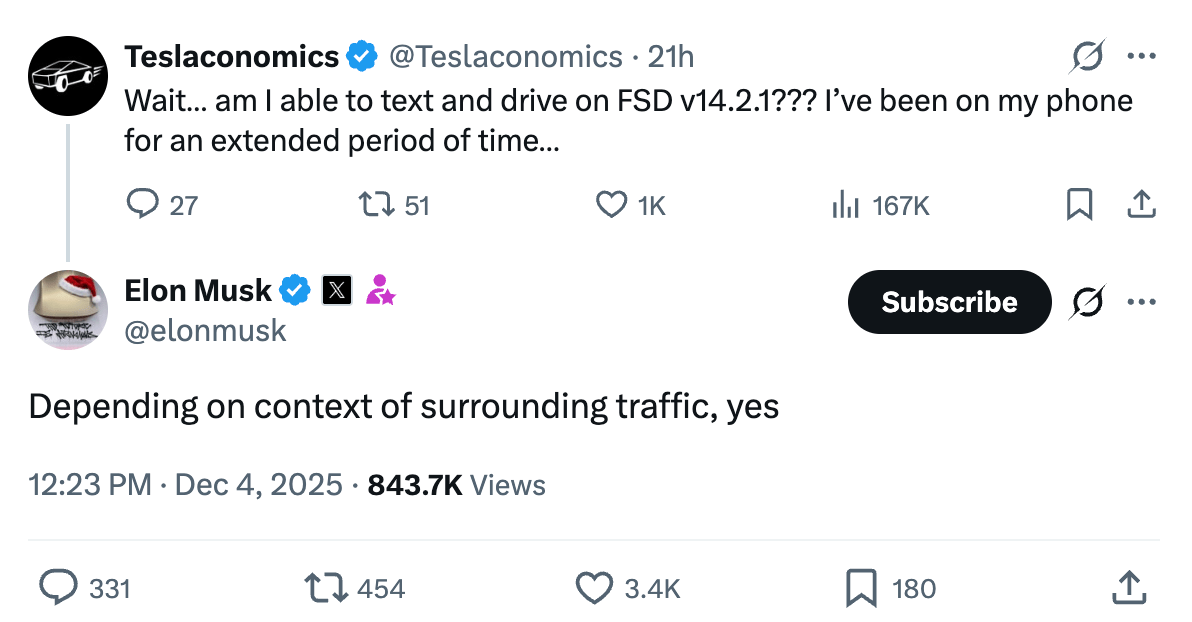The height and width of the screenshot is (622, 1192).
Task: Like Elon Musk's reply
Action: click(x=596, y=588)
